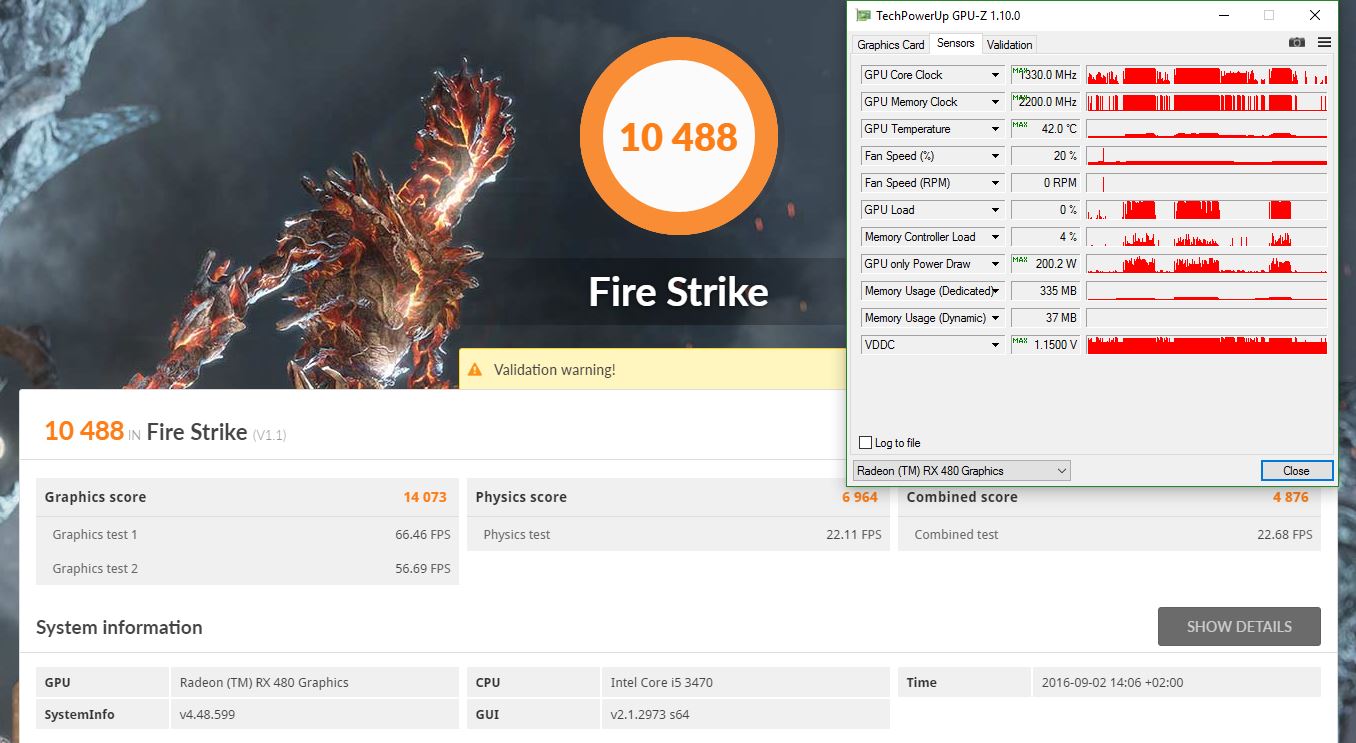
Task: Select the Sensors tab
Action: click(x=955, y=43)
